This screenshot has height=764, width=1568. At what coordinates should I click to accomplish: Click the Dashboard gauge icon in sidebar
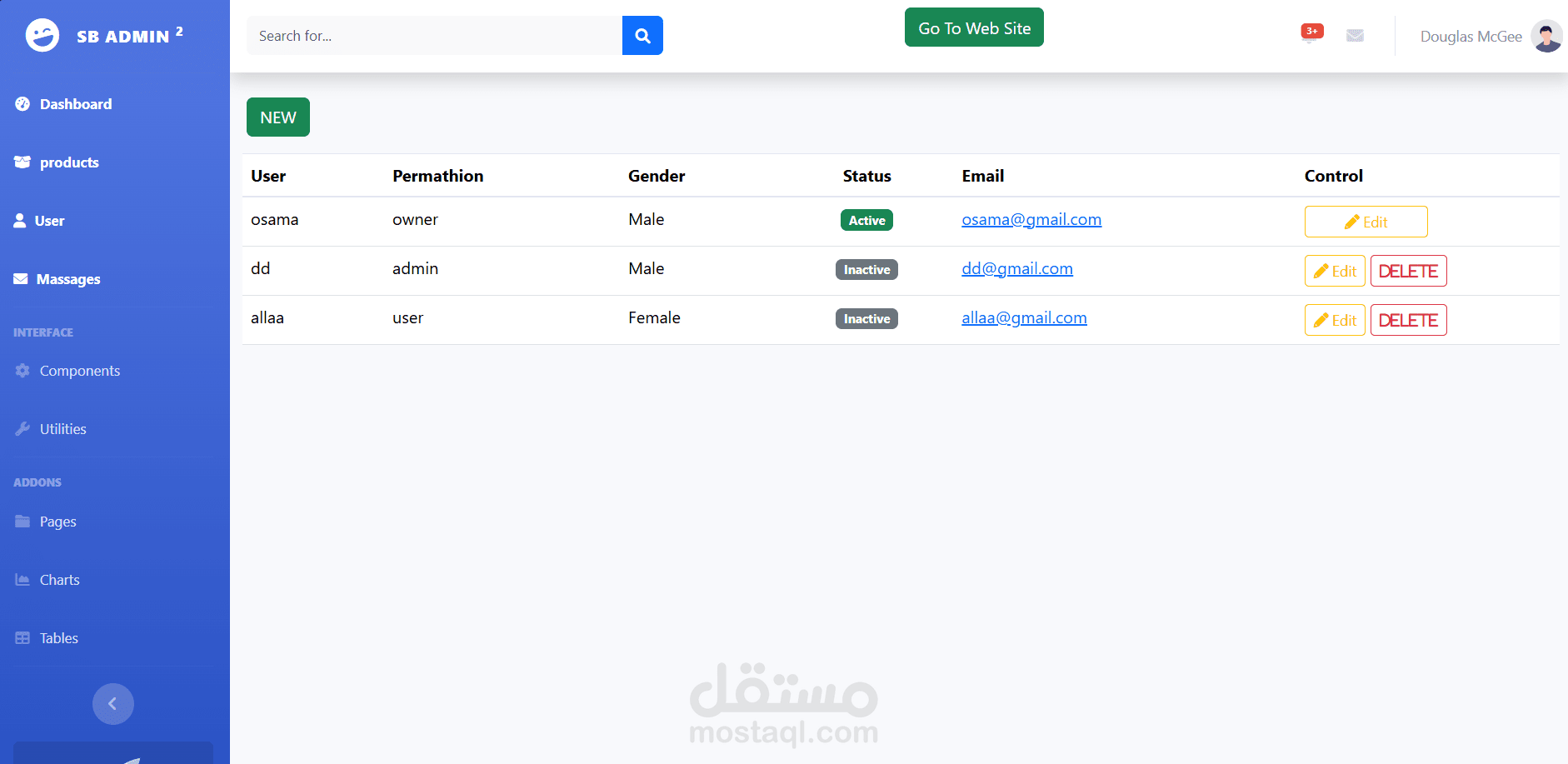pyautogui.click(x=22, y=104)
